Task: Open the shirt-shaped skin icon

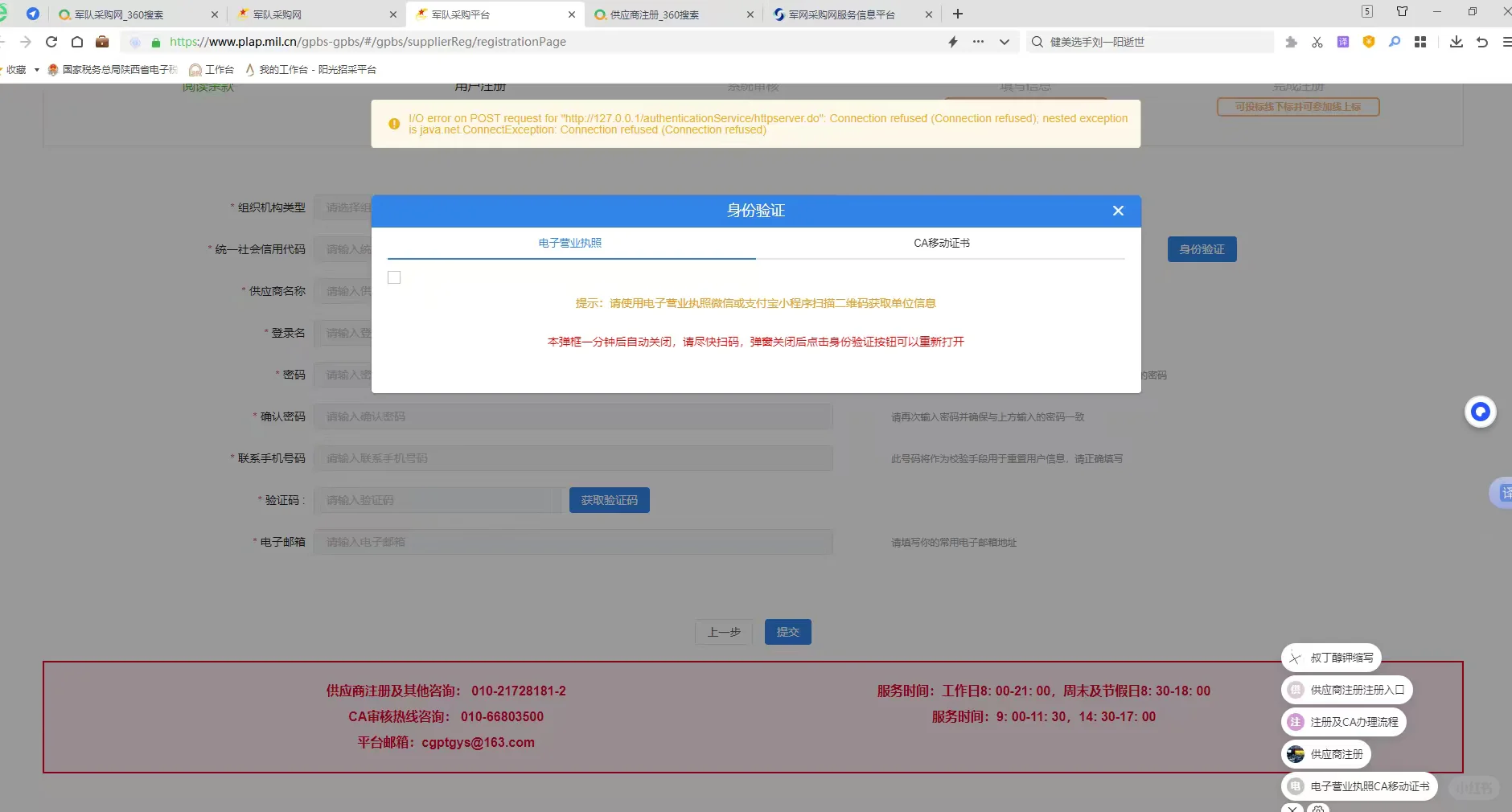Action: [1403, 11]
